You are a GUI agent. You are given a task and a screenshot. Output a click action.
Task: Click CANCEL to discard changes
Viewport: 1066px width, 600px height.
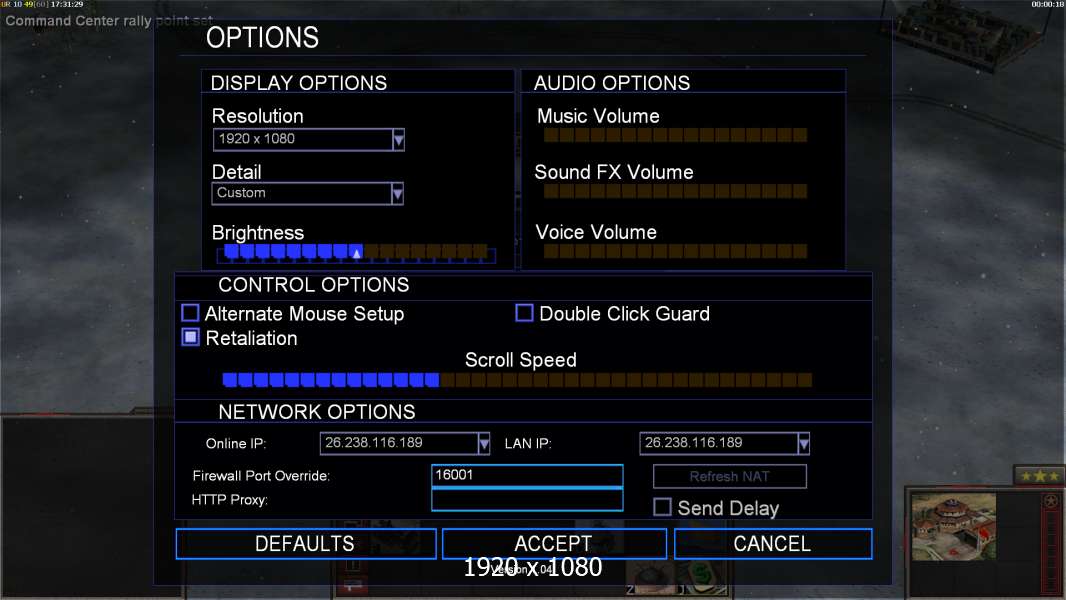[773, 544]
